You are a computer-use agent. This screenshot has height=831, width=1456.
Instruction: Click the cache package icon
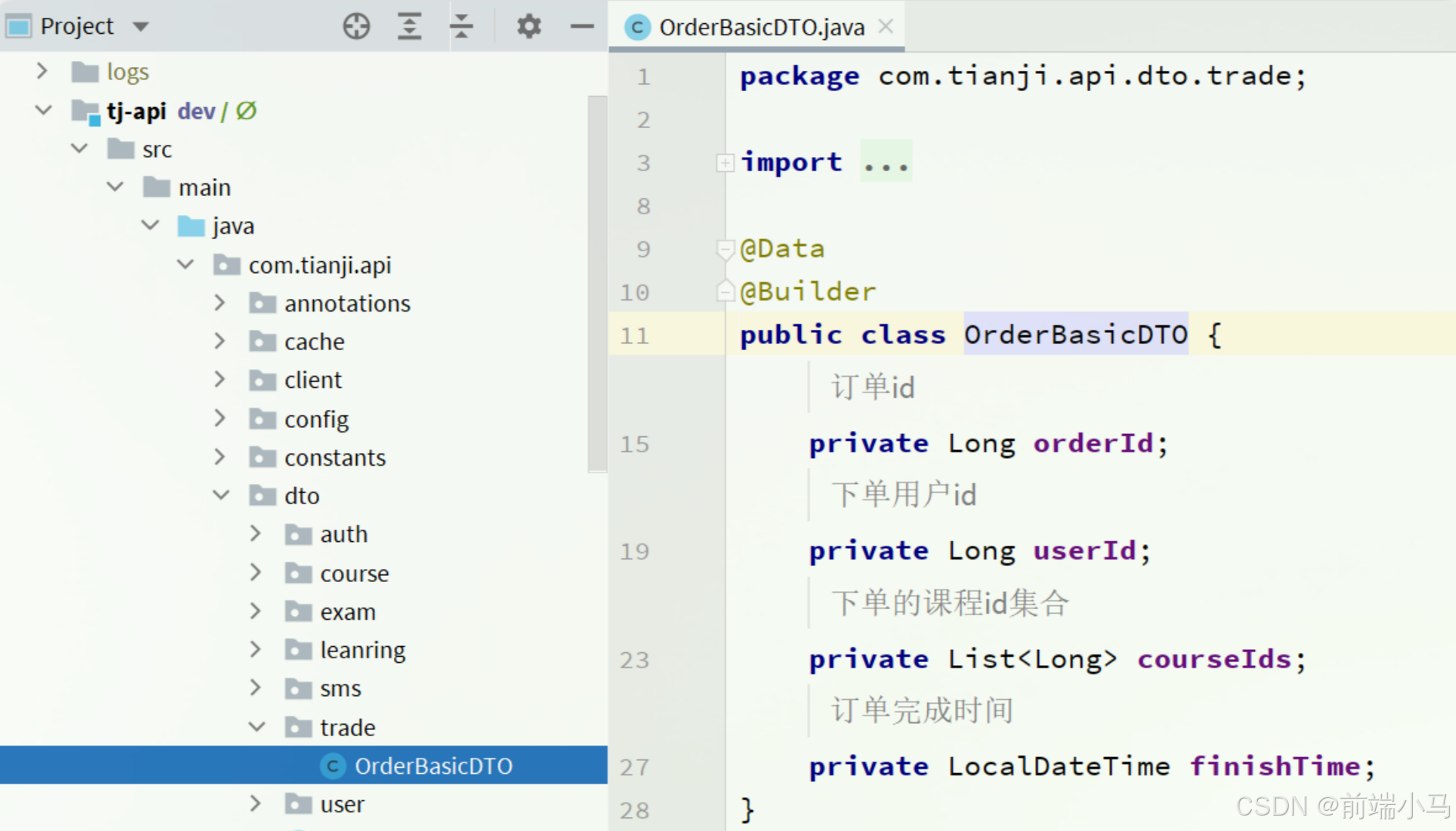pos(262,341)
